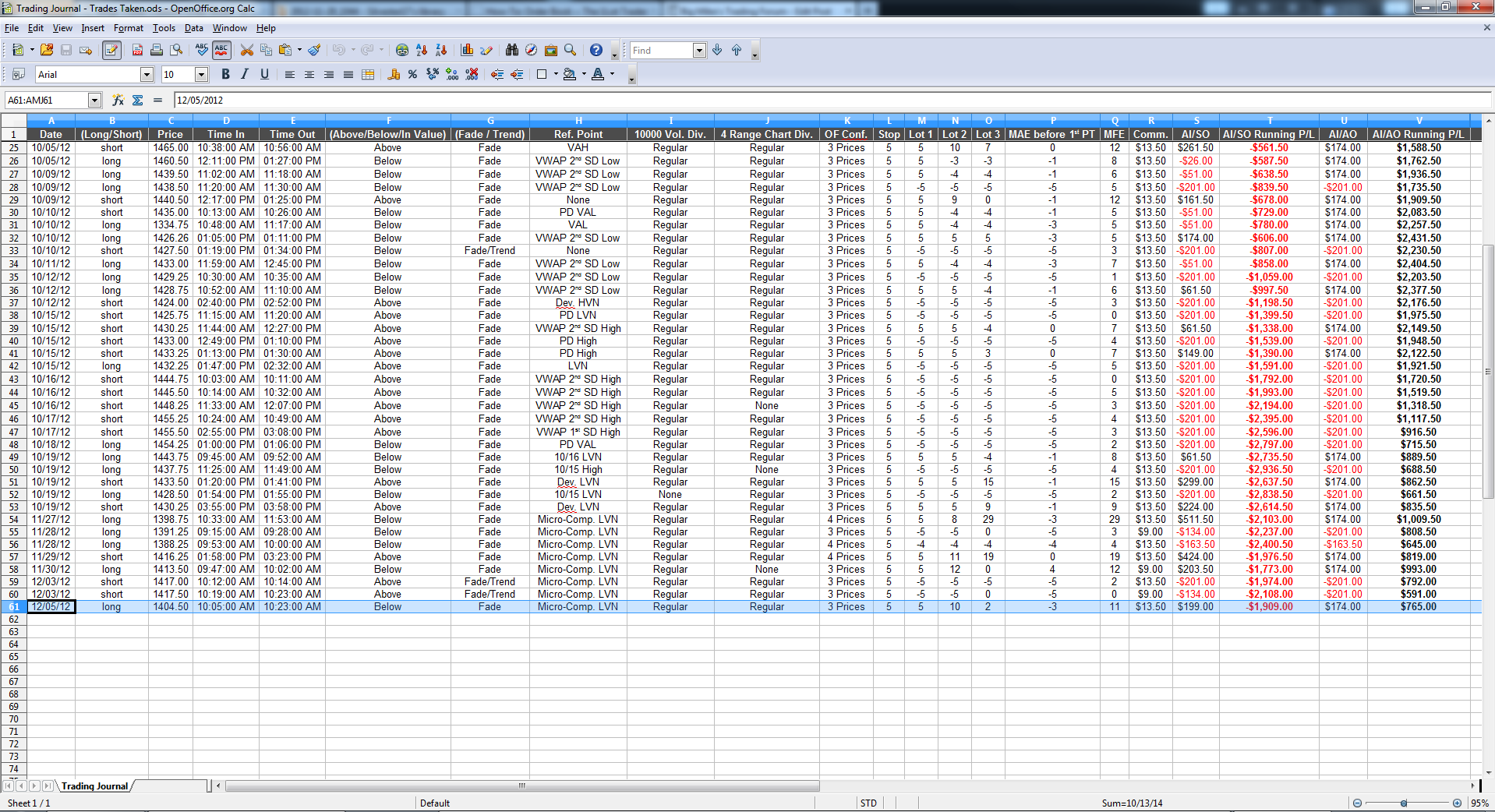Send document as e-mail icon

pyautogui.click(x=86, y=50)
